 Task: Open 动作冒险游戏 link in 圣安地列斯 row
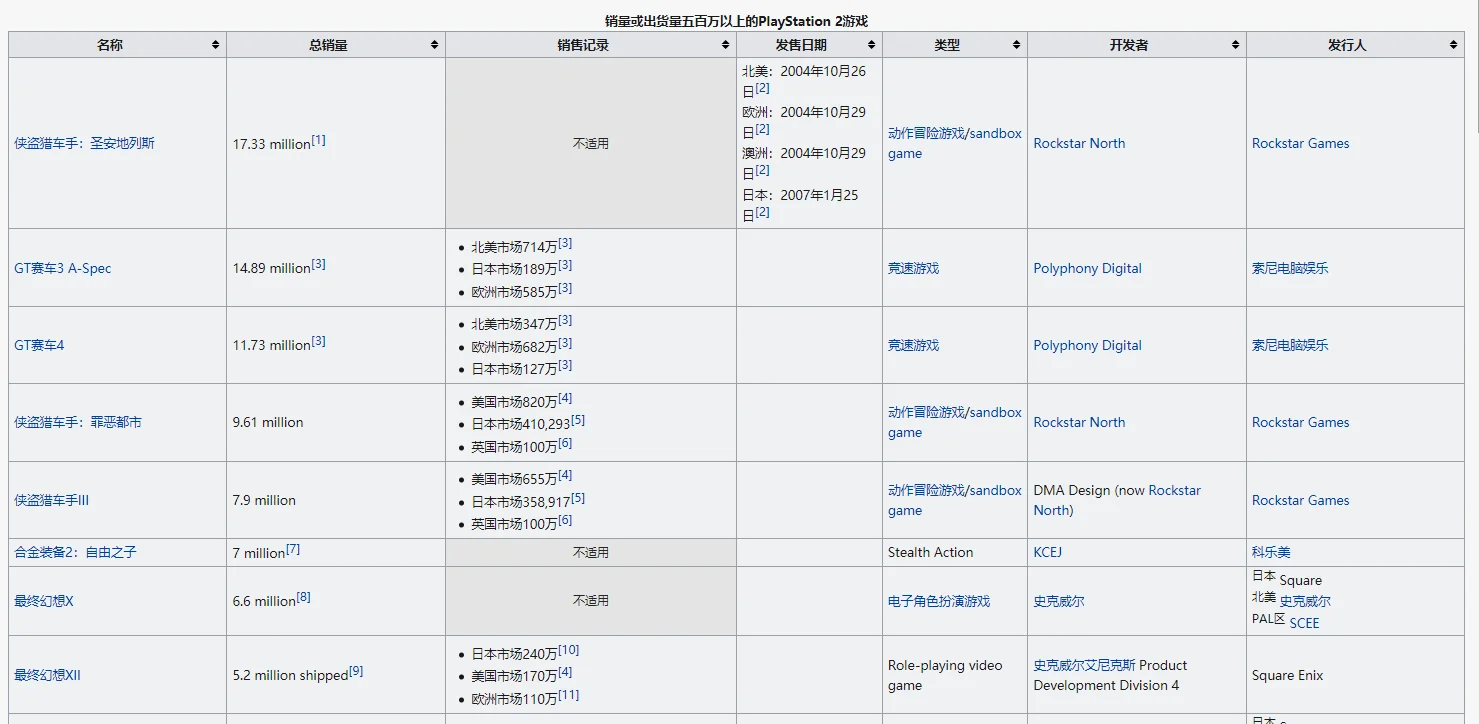coord(926,133)
